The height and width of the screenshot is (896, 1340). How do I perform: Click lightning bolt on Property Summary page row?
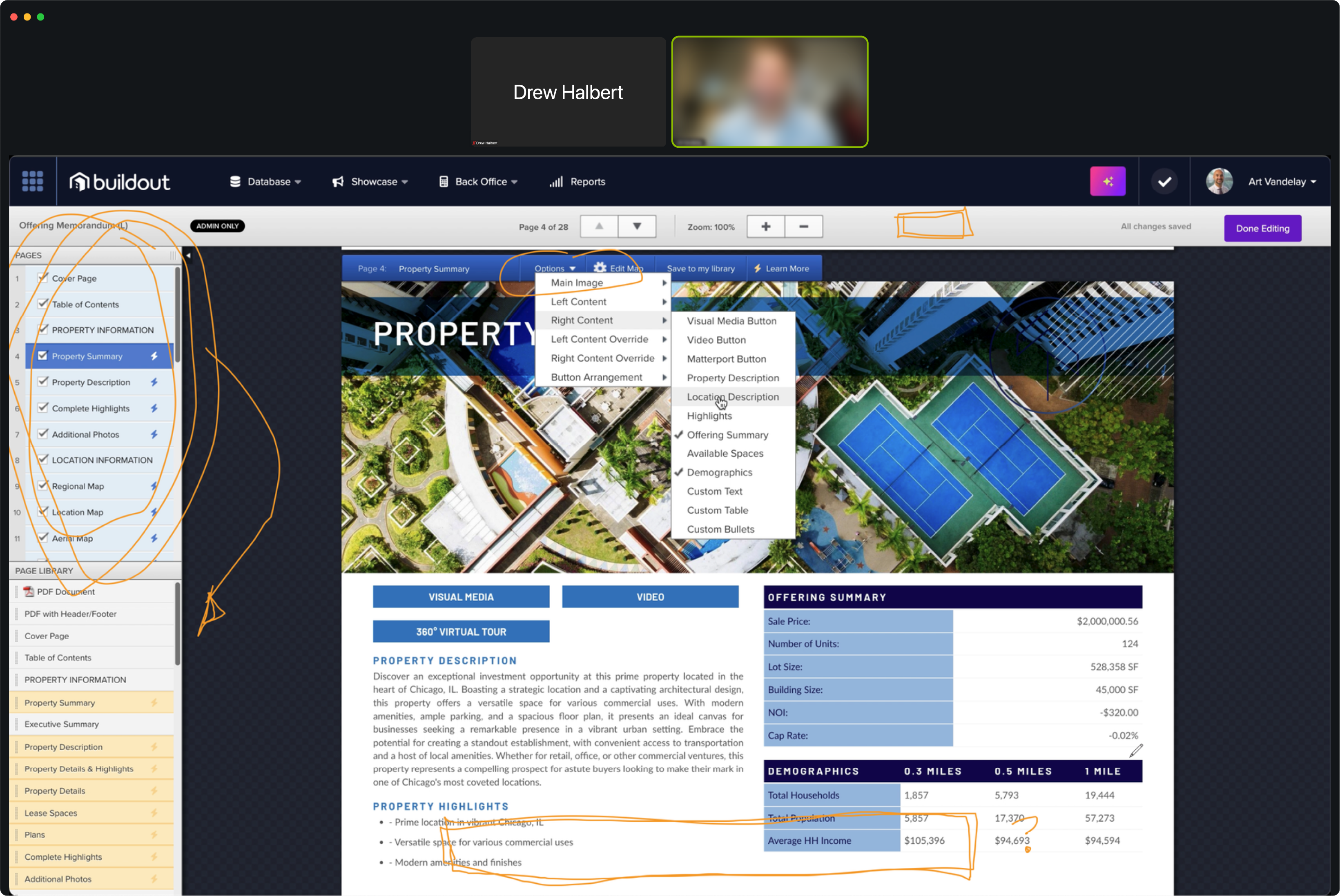tap(154, 356)
